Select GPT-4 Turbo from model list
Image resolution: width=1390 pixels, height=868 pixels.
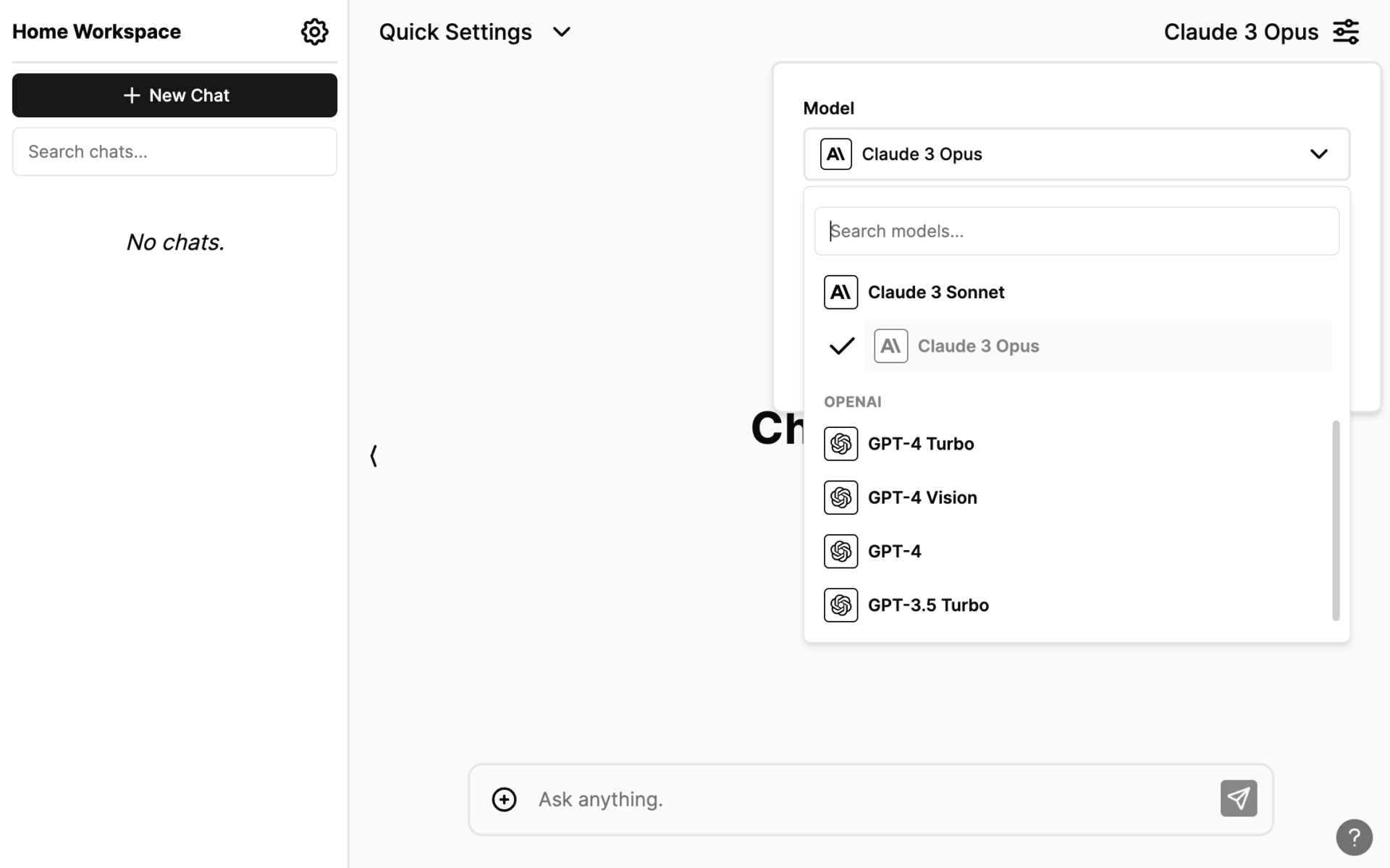920,444
